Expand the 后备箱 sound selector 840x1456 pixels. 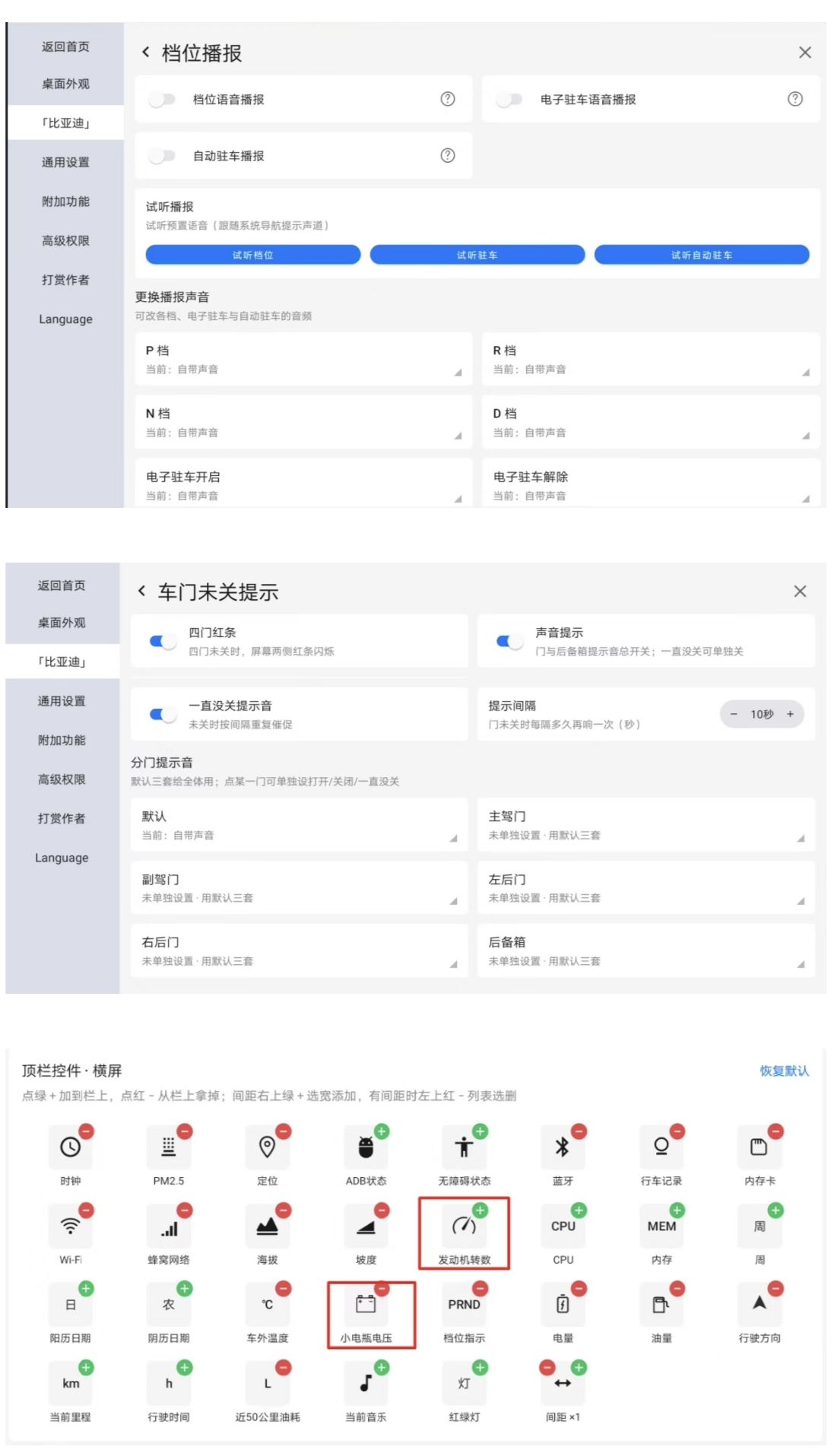[x=646, y=950]
